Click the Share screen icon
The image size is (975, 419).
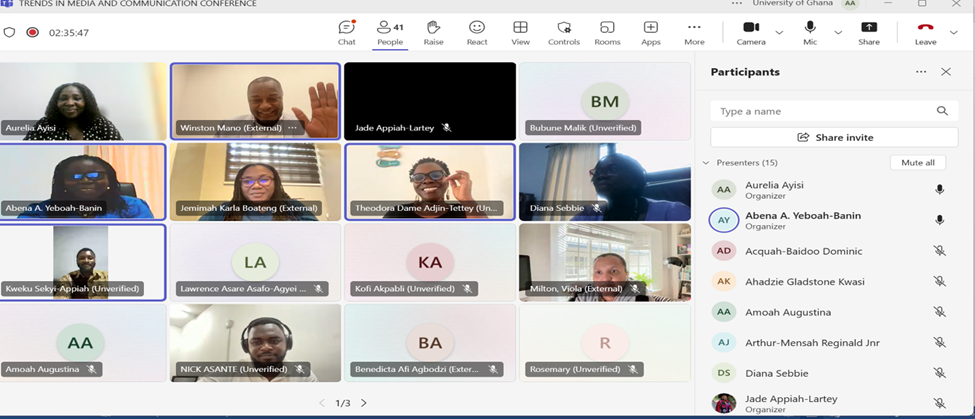pyautogui.click(x=869, y=32)
